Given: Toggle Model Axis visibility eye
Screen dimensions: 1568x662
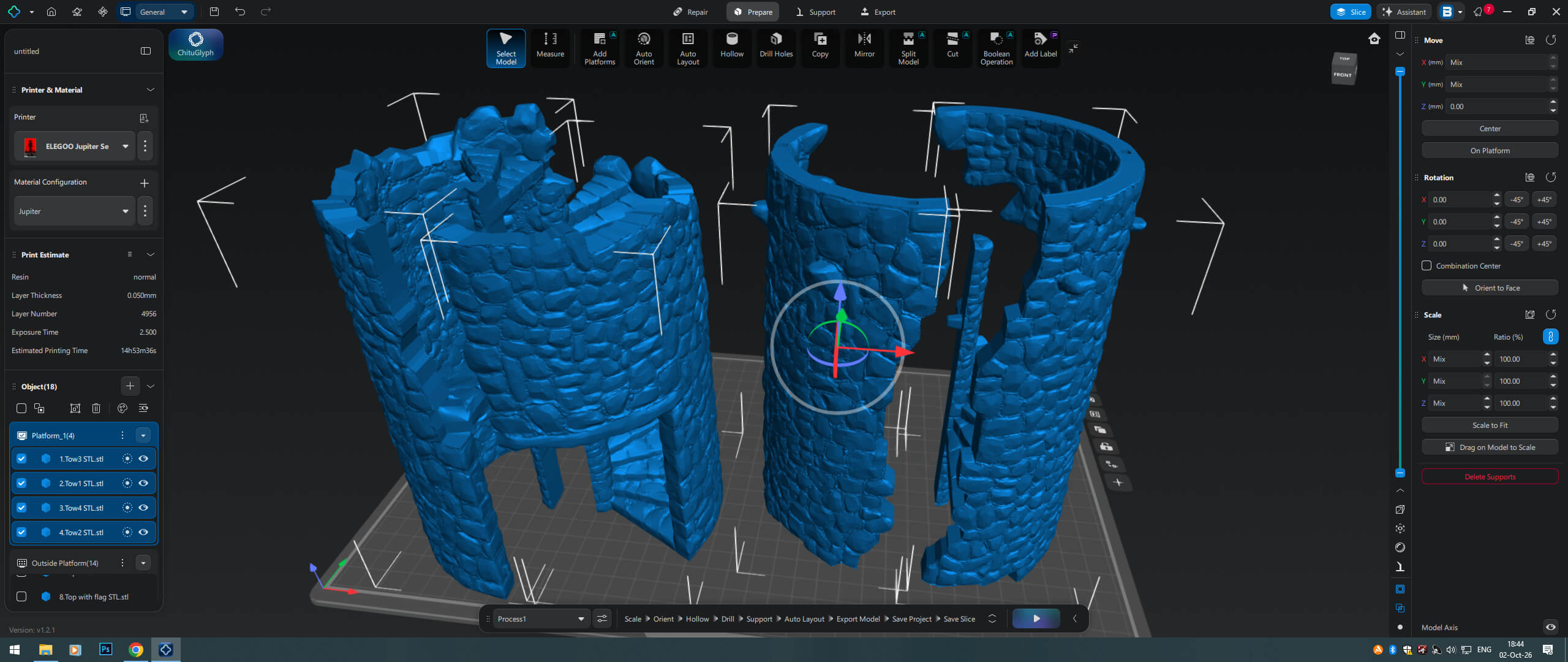Looking at the screenshot, I should 1550,627.
